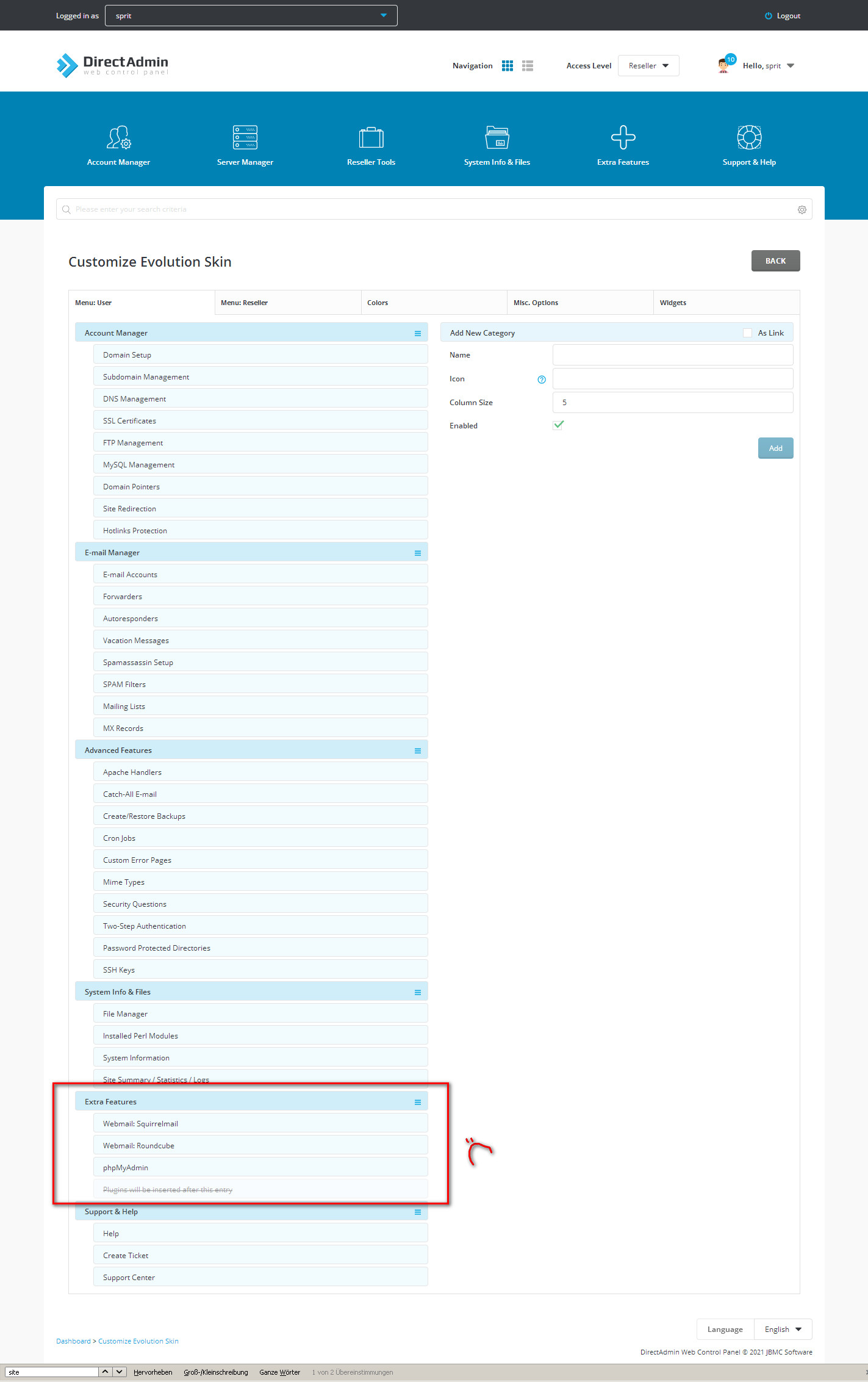Click the Extra Features plus icon

623,138
